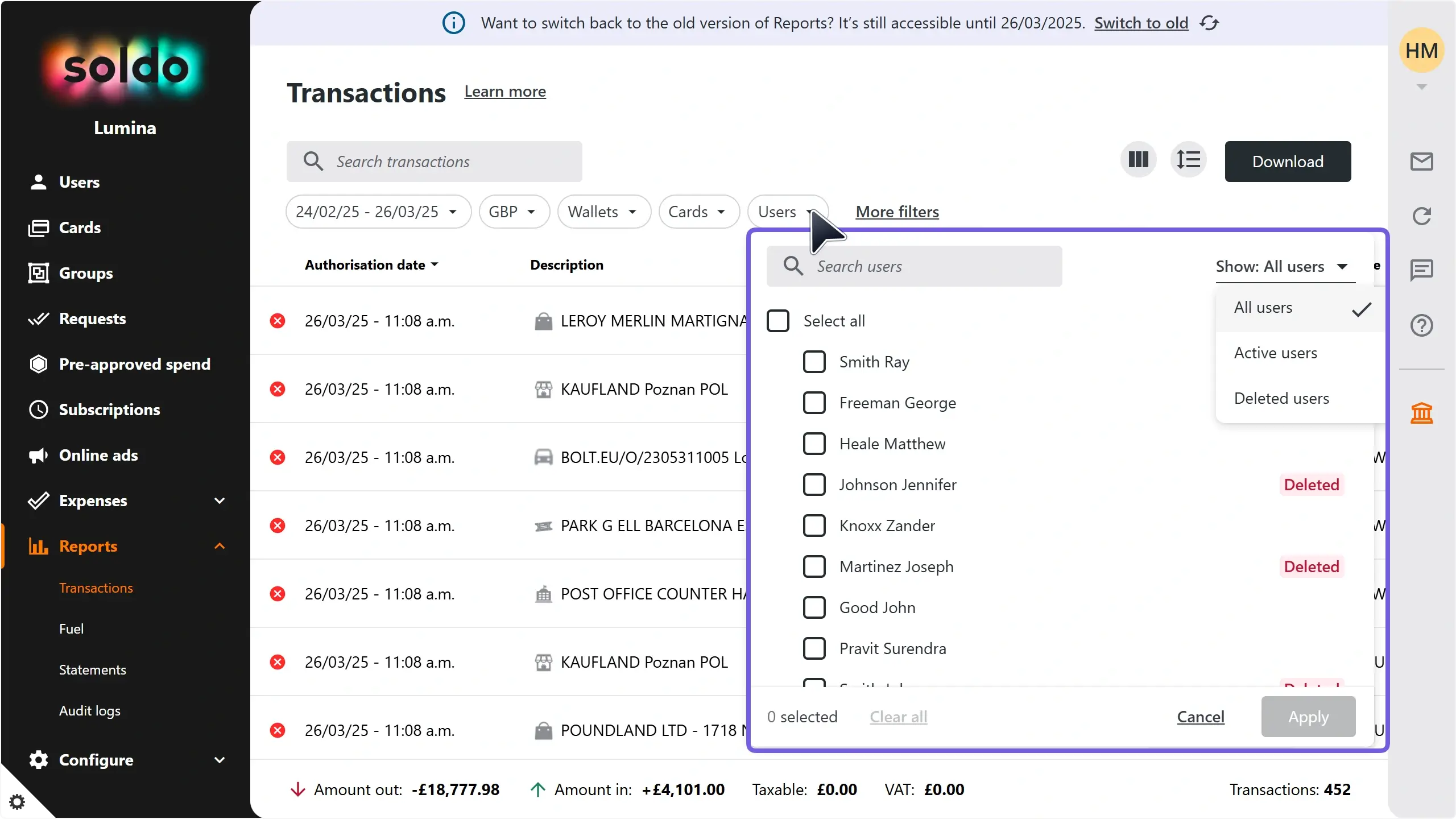Image resolution: width=1456 pixels, height=819 pixels.
Task: Click the Search users input field
Action: pyautogui.click(x=916, y=266)
